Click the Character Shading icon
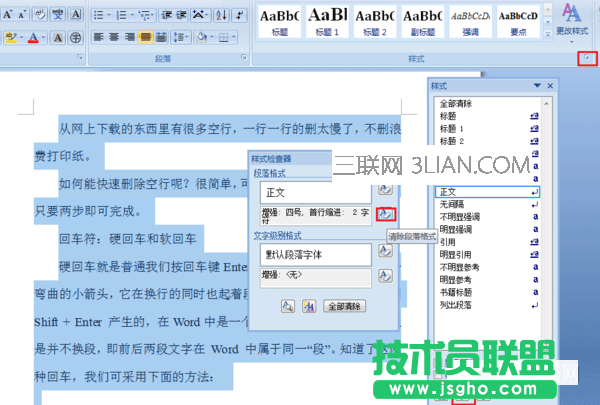This screenshot has height=405, width=600. pyautogui.click(x=58, y=38)
